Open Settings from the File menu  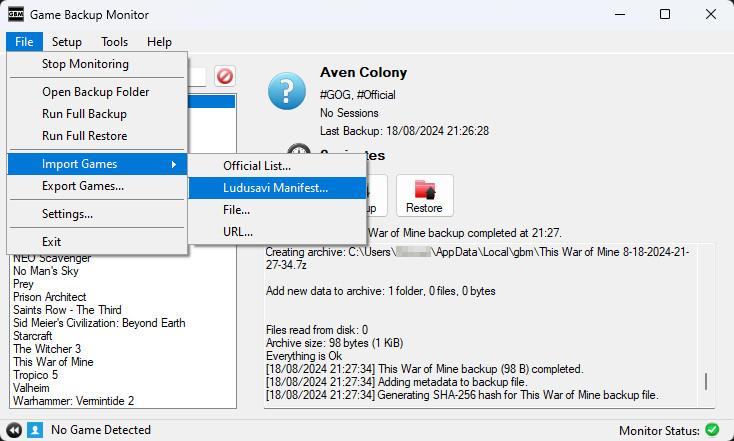(x=67, y=214)
